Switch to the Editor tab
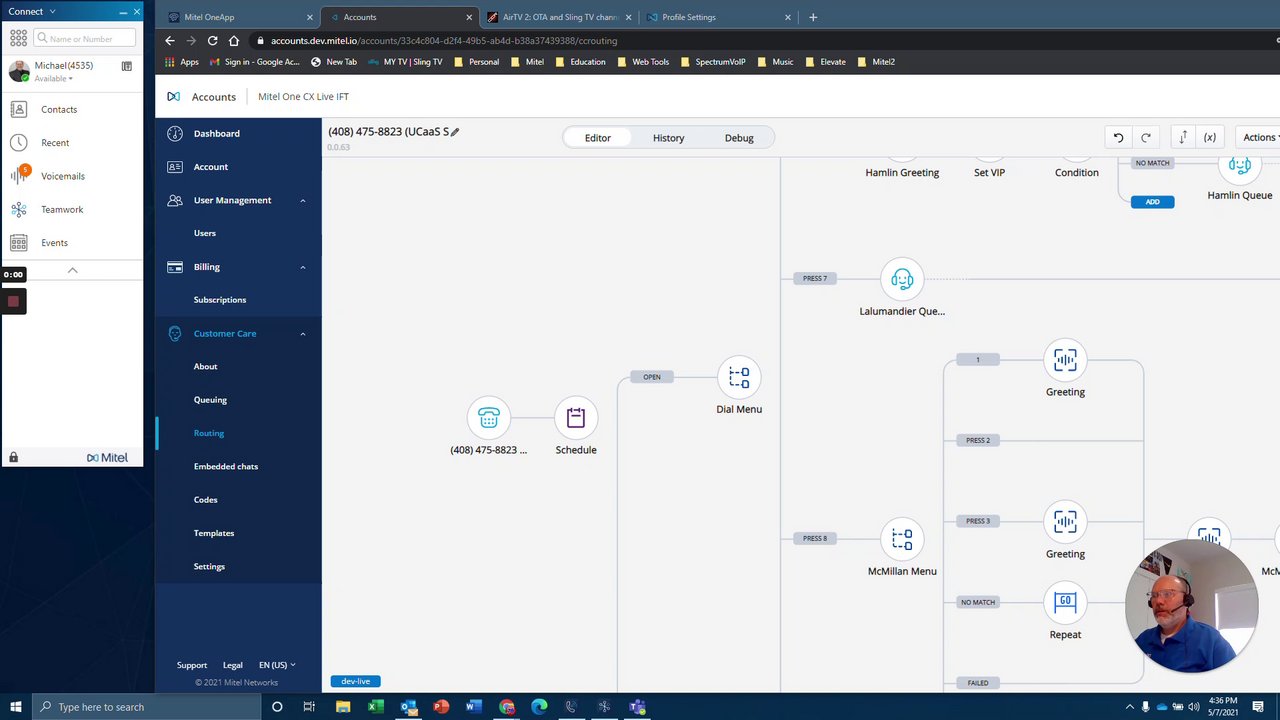The width and height of the screenshot is (1280, 720). point(597,138)
